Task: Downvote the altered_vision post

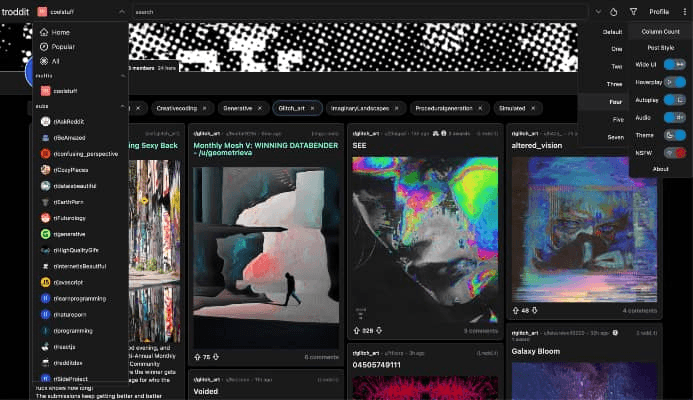Action: pyautogui.click(x=534, y=310)
